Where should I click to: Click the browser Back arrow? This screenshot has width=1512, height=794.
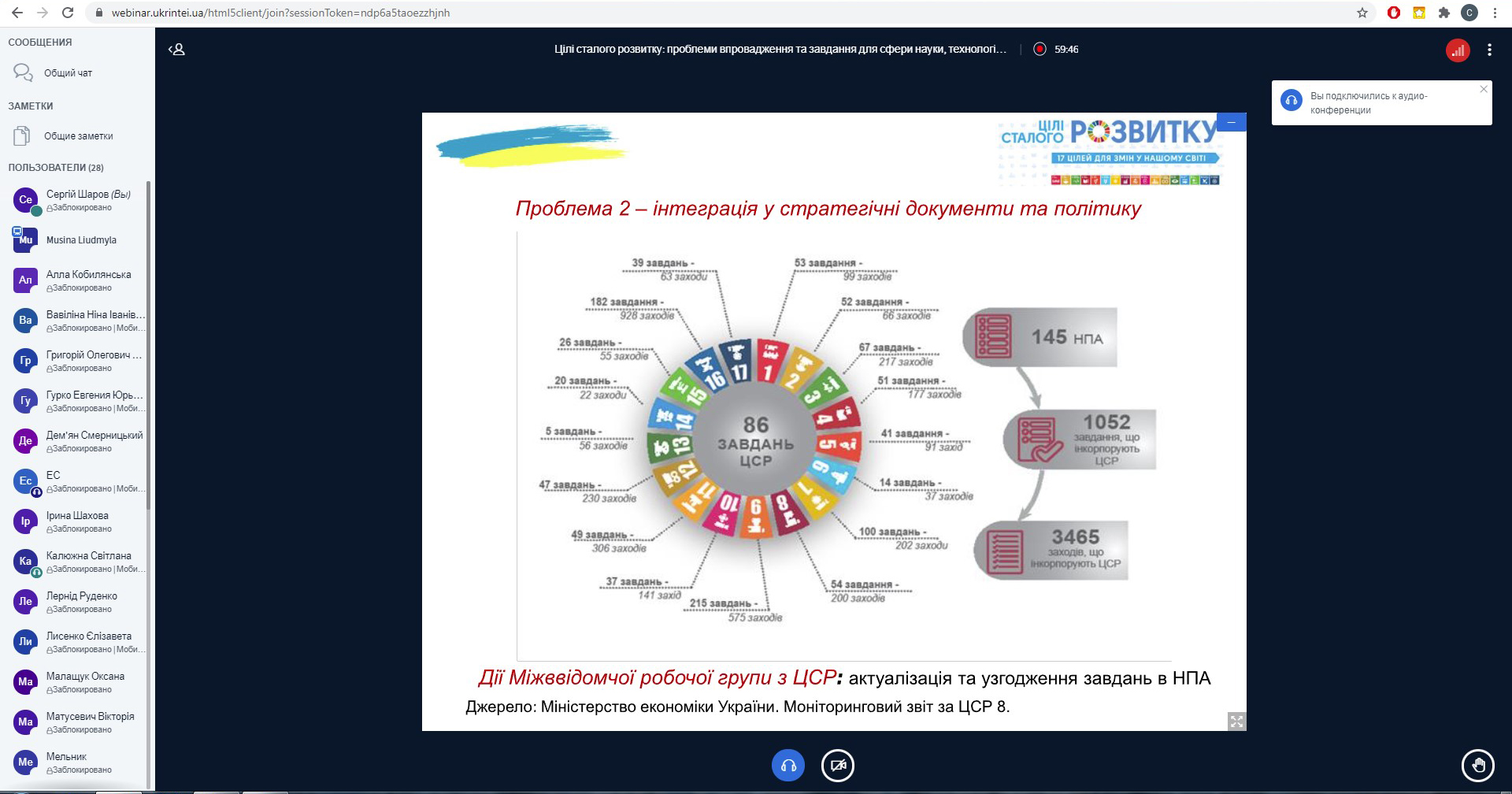(18, 13)
